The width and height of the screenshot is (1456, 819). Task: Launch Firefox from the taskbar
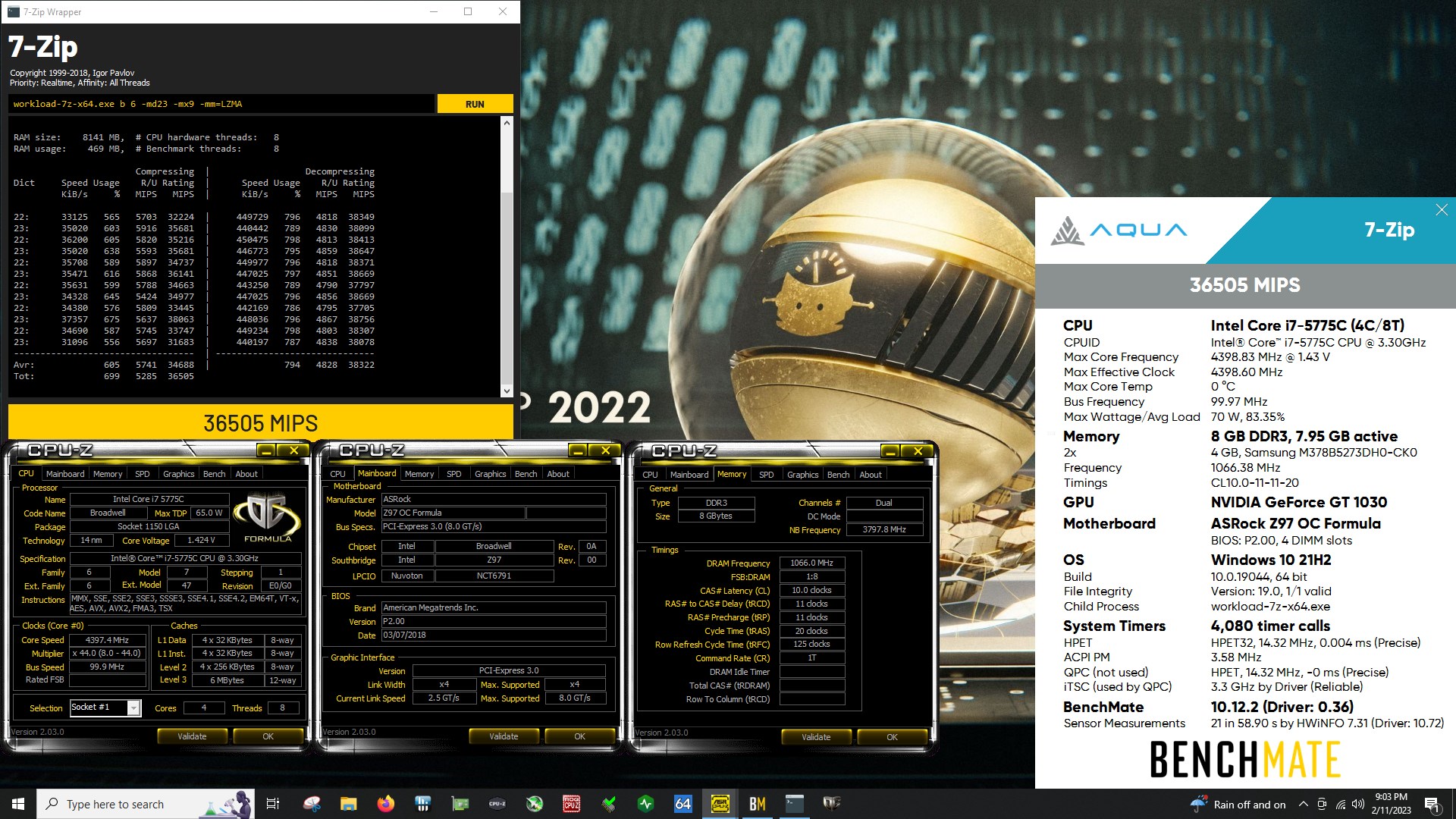385,804
